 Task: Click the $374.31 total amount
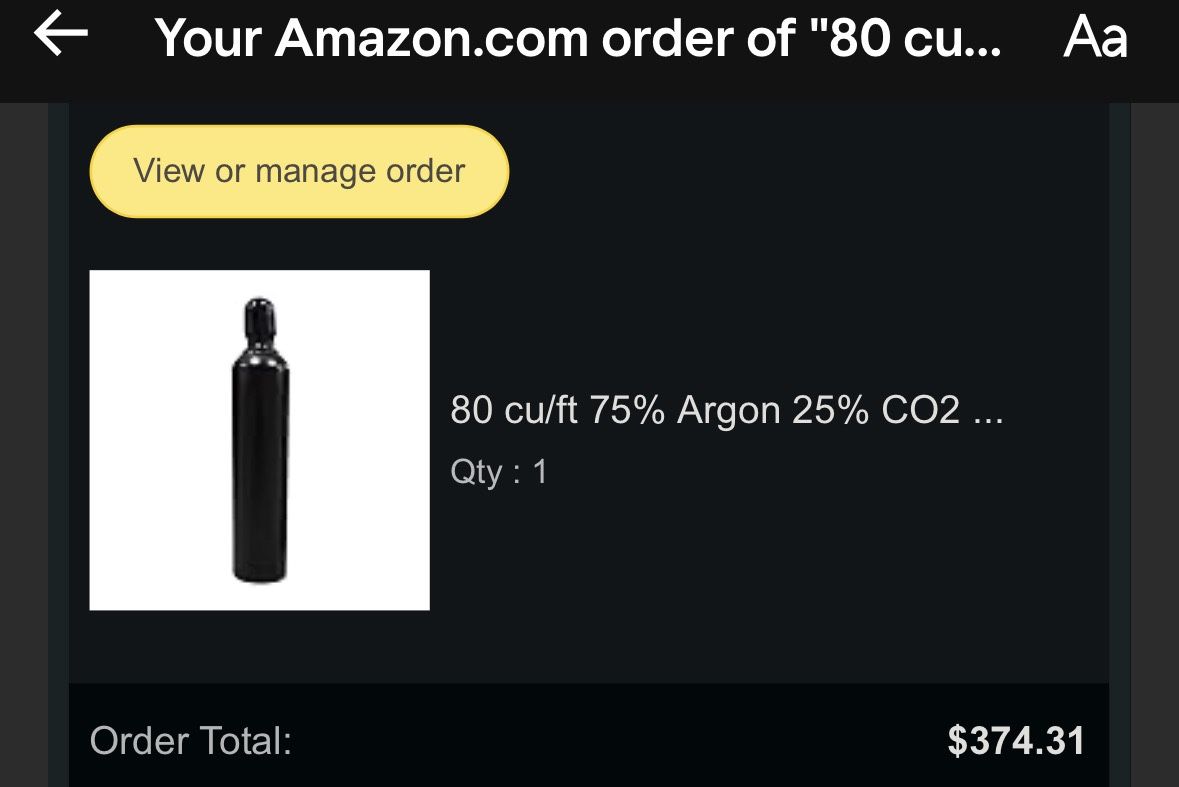click(x=1013, y=741)
